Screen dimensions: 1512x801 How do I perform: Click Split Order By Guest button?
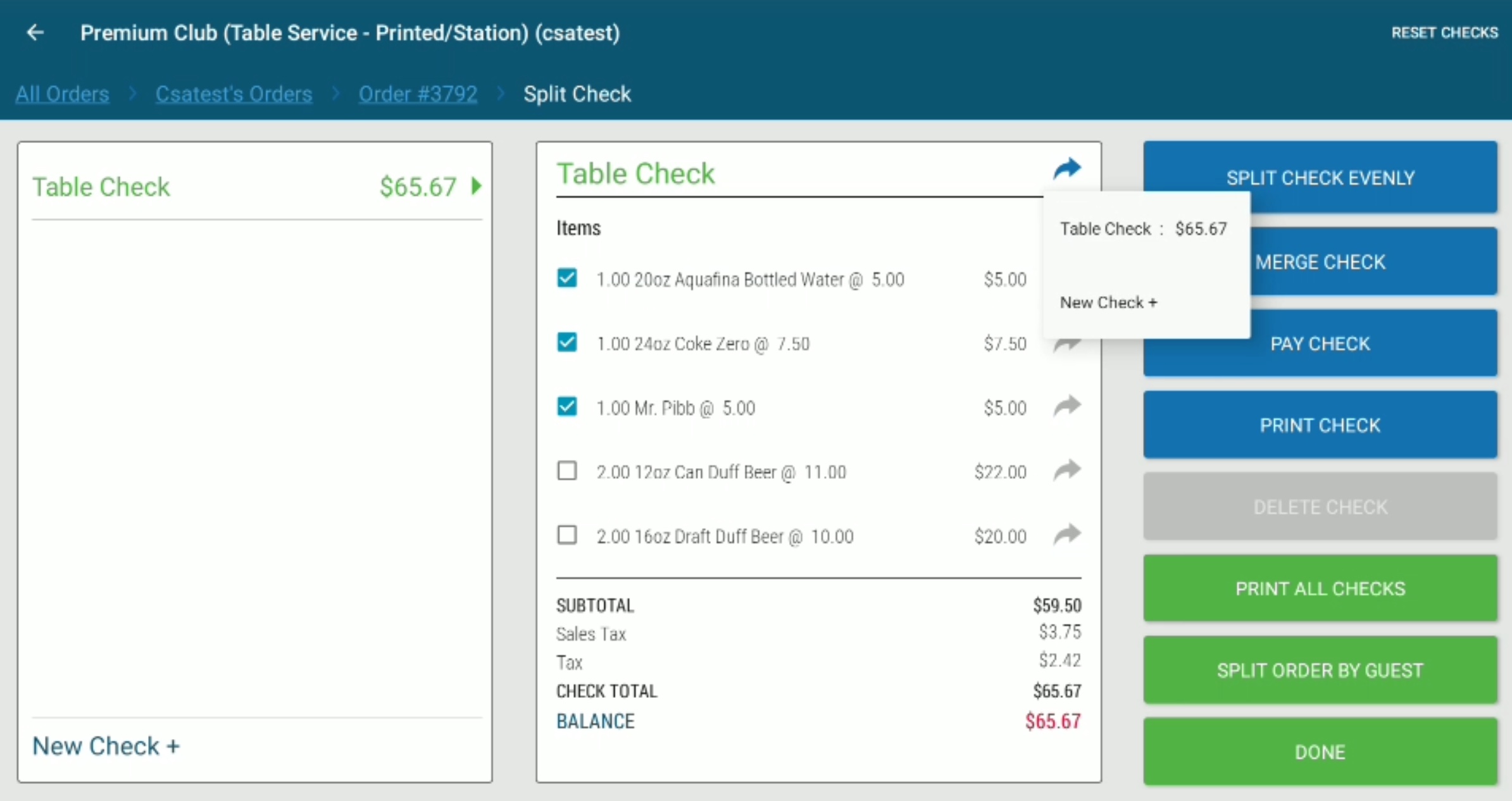(1320, 669)
